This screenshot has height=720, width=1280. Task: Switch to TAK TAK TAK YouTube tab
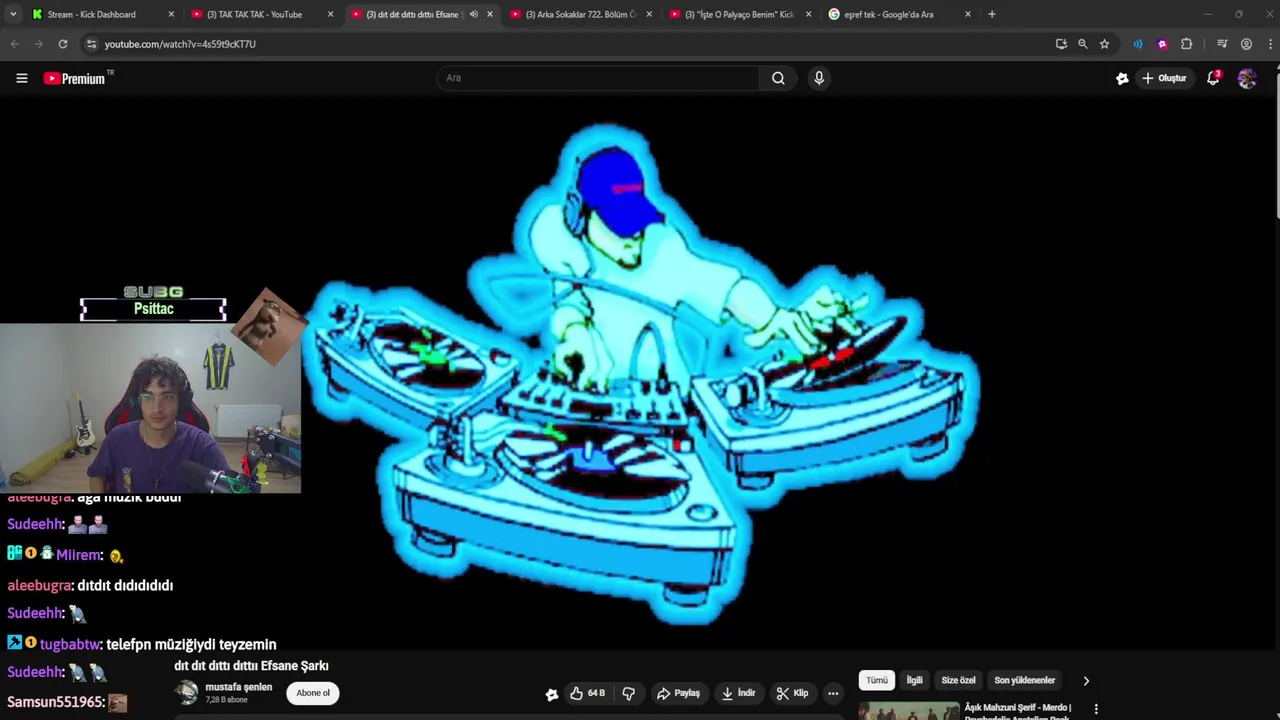click(x=263, y=14)
